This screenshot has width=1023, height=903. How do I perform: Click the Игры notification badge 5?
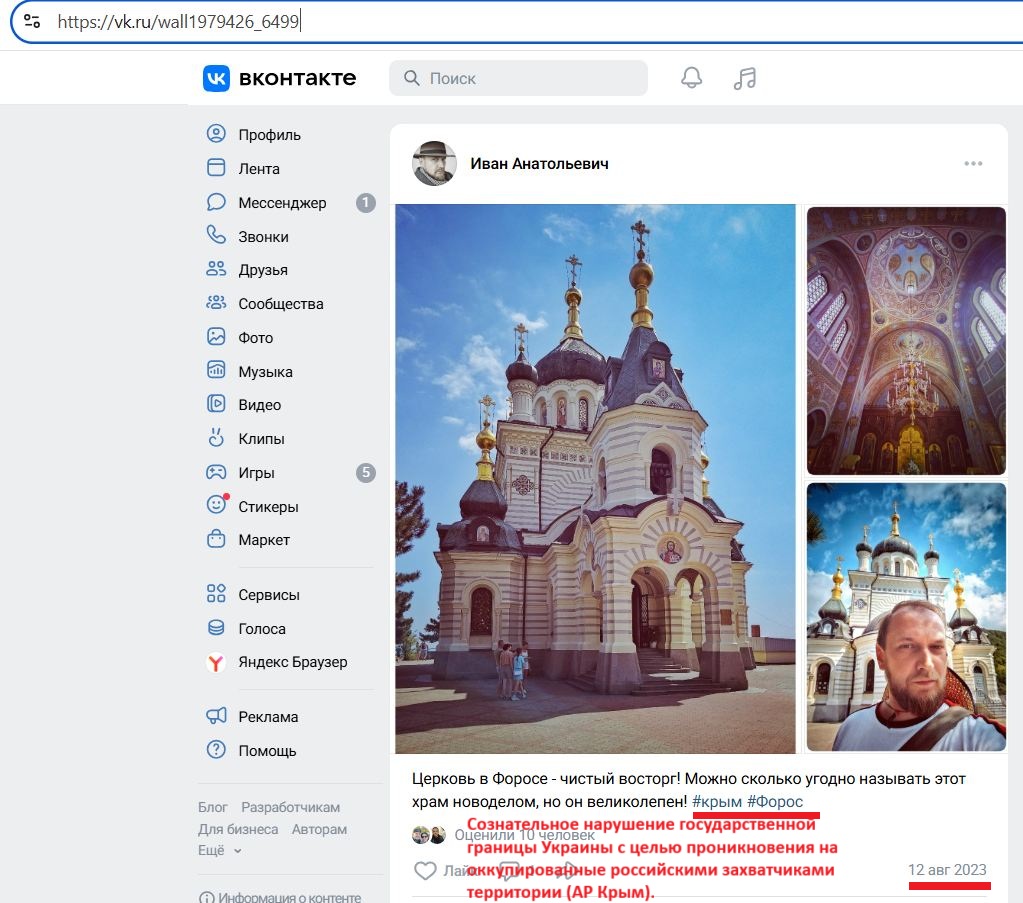pyautogui.click(x=365, y=472)
